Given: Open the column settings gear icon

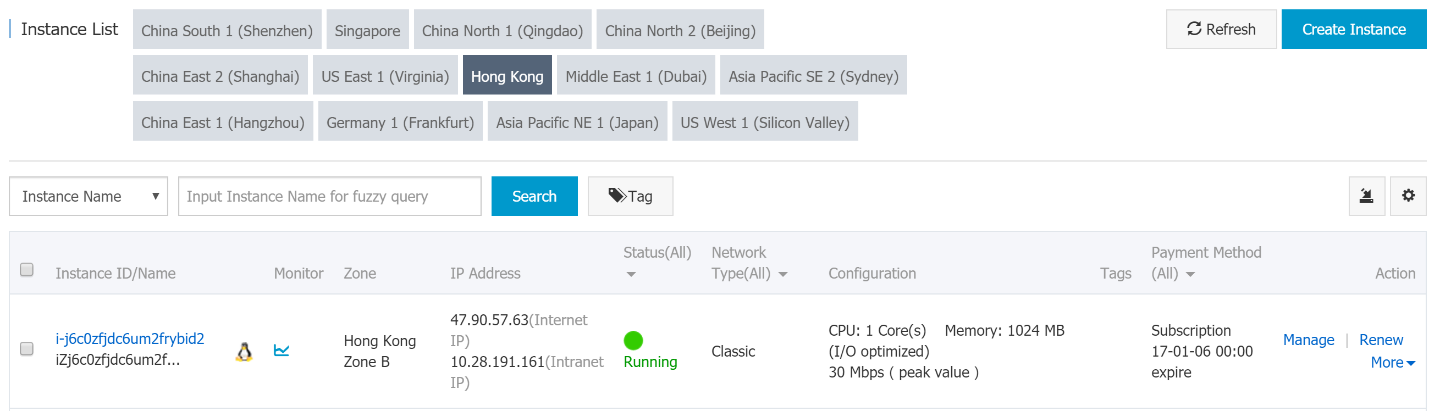Looking at the screenshot, I should point(1408,196).
